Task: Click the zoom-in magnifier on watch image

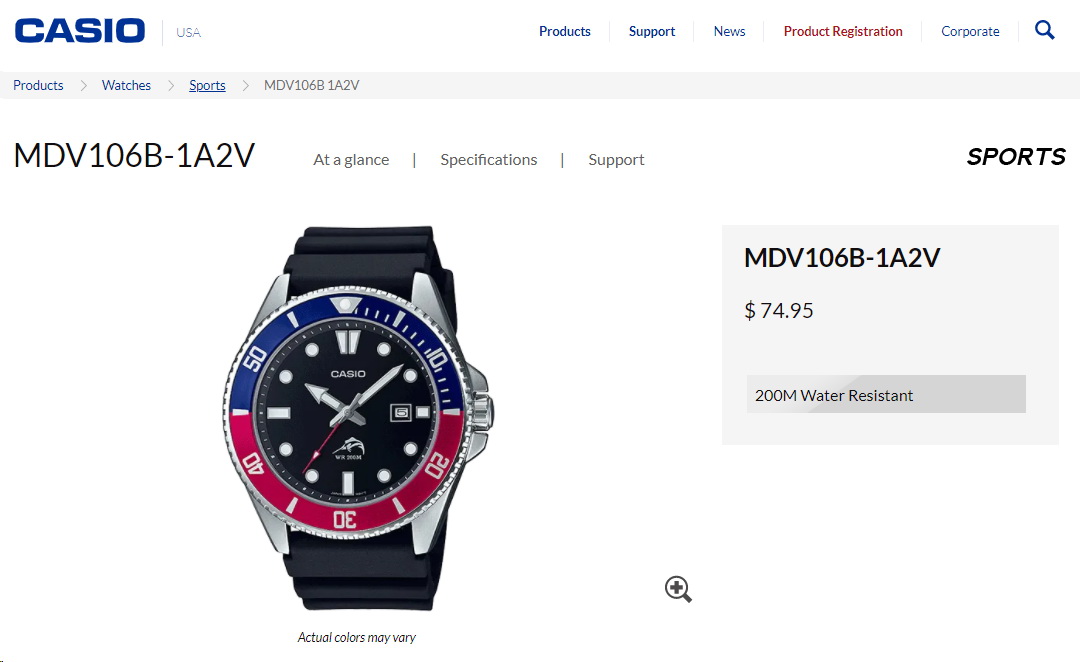Action: point(678,589)
